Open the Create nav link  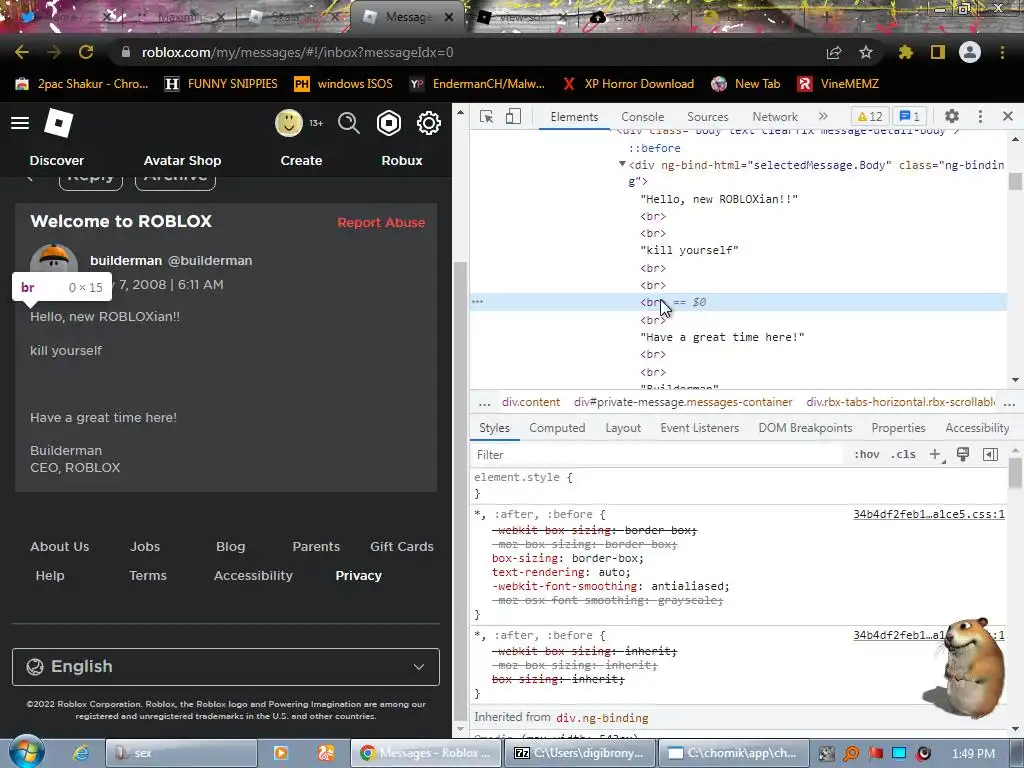(301, 161)
